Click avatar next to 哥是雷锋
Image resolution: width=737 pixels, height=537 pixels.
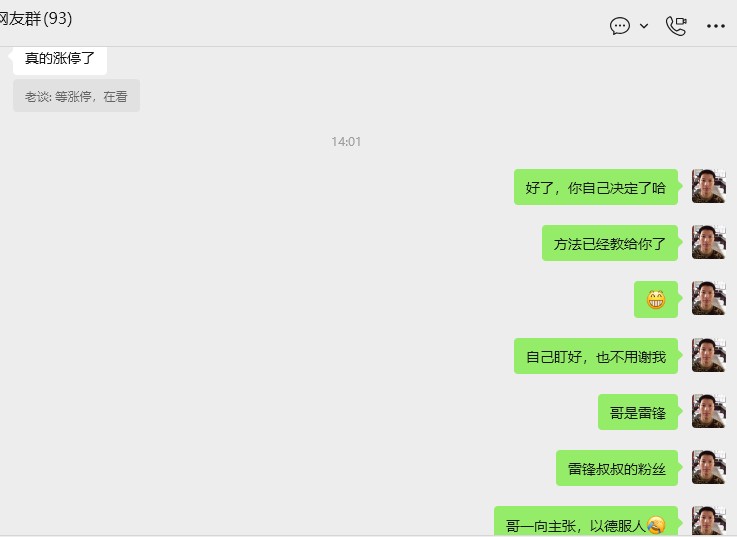pos(708,411)
